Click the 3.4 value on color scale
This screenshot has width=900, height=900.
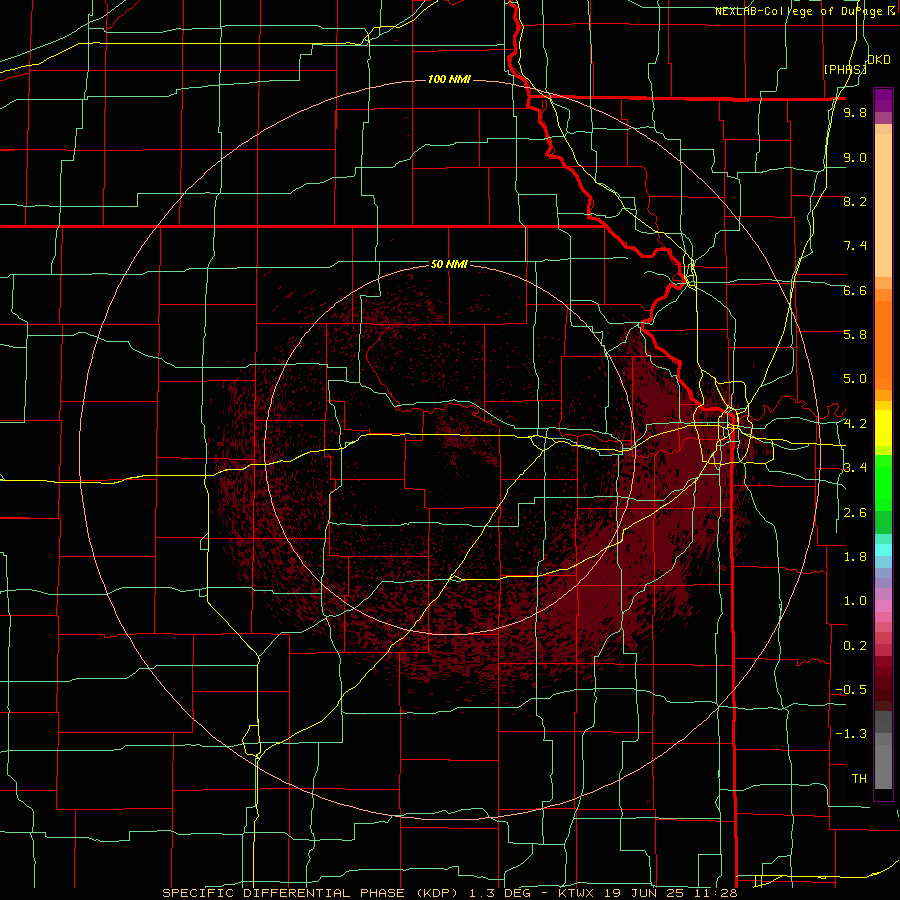pyautogui.click(x=855, y=468)
